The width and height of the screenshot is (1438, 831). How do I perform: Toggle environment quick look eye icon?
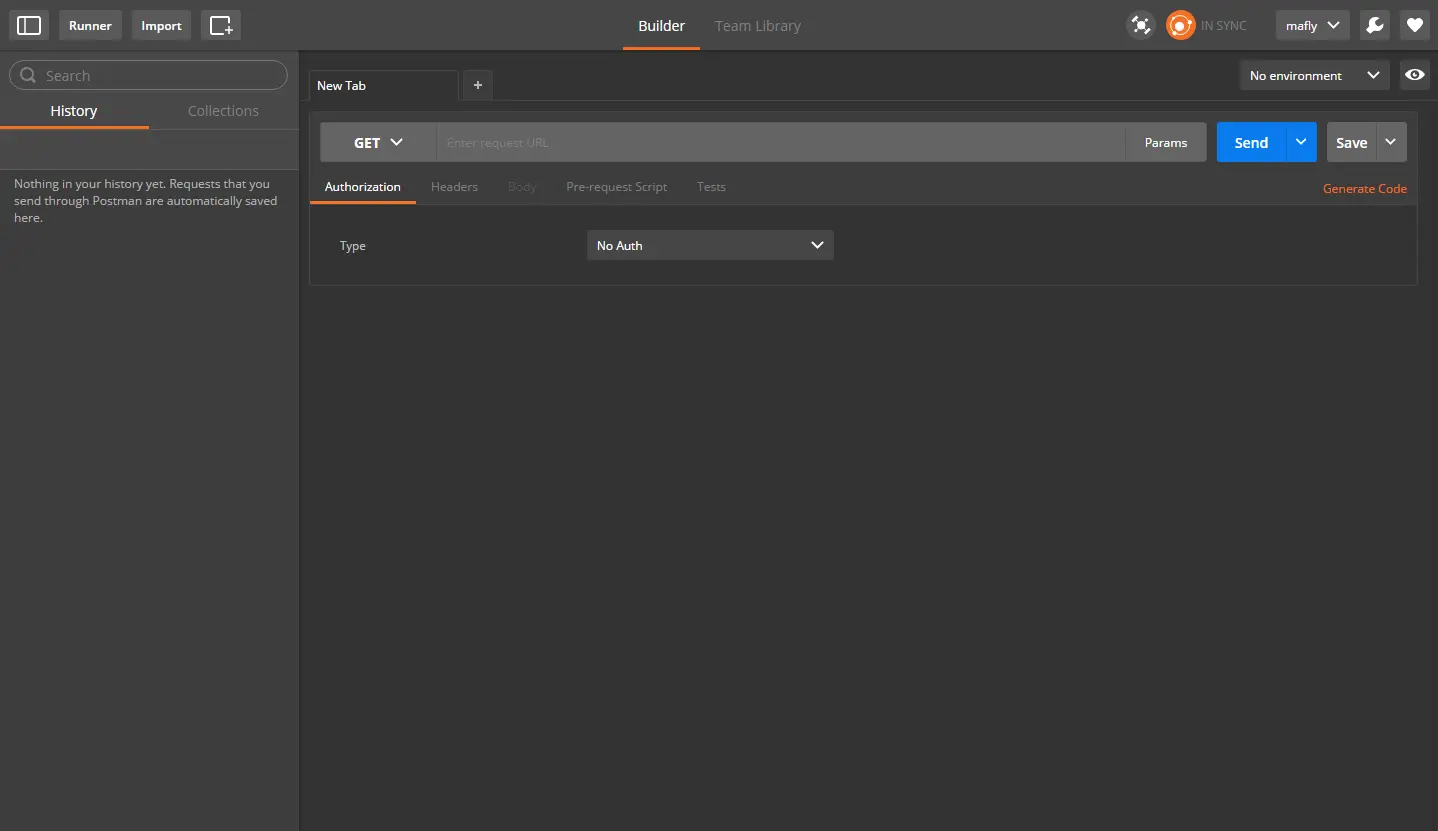(1415, 75)
